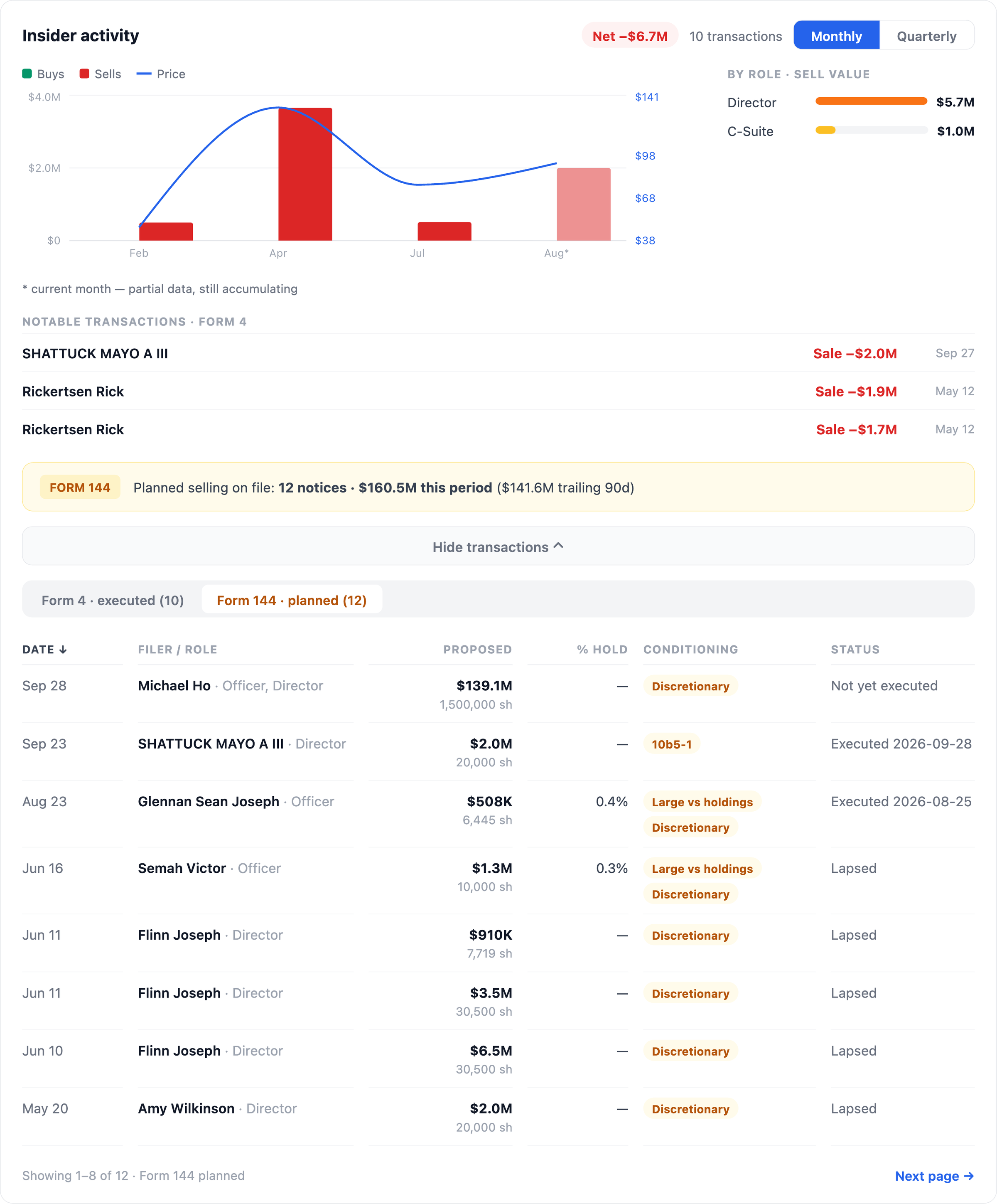Click the $139.1M proposed amount

484,685
